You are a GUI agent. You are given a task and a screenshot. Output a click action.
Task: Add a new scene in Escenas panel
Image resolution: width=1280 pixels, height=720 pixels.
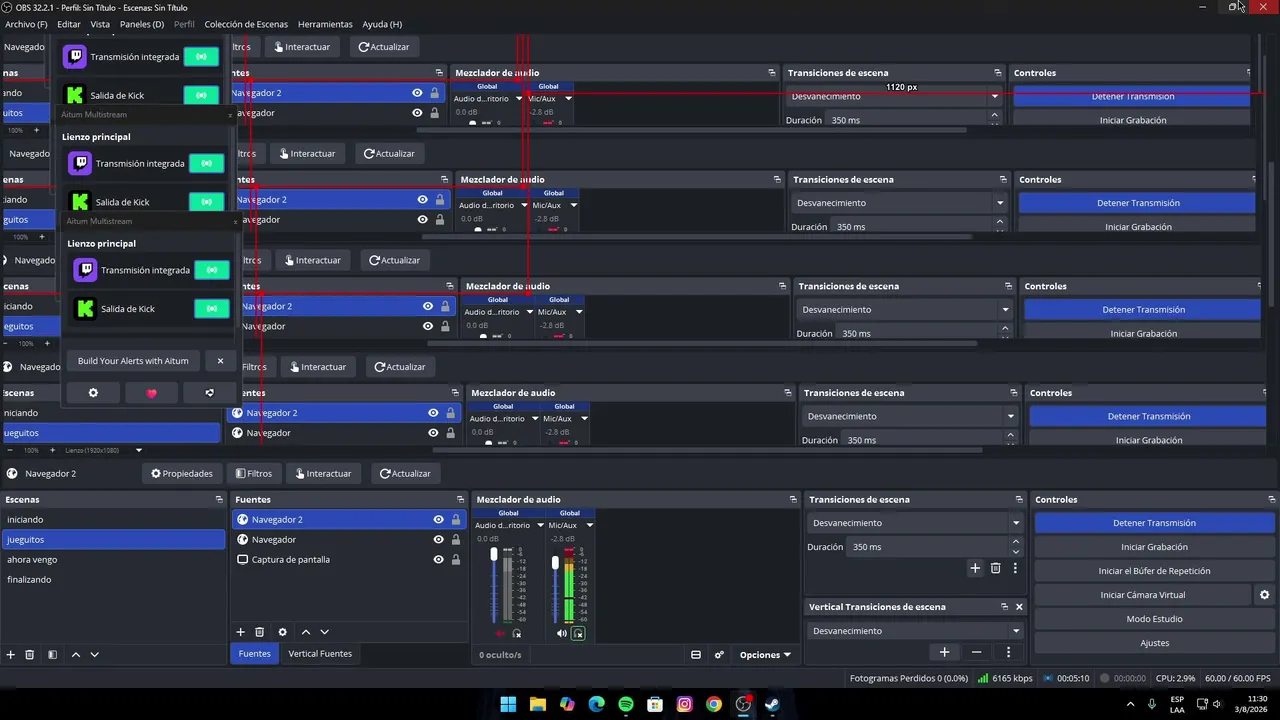[10, 654]
